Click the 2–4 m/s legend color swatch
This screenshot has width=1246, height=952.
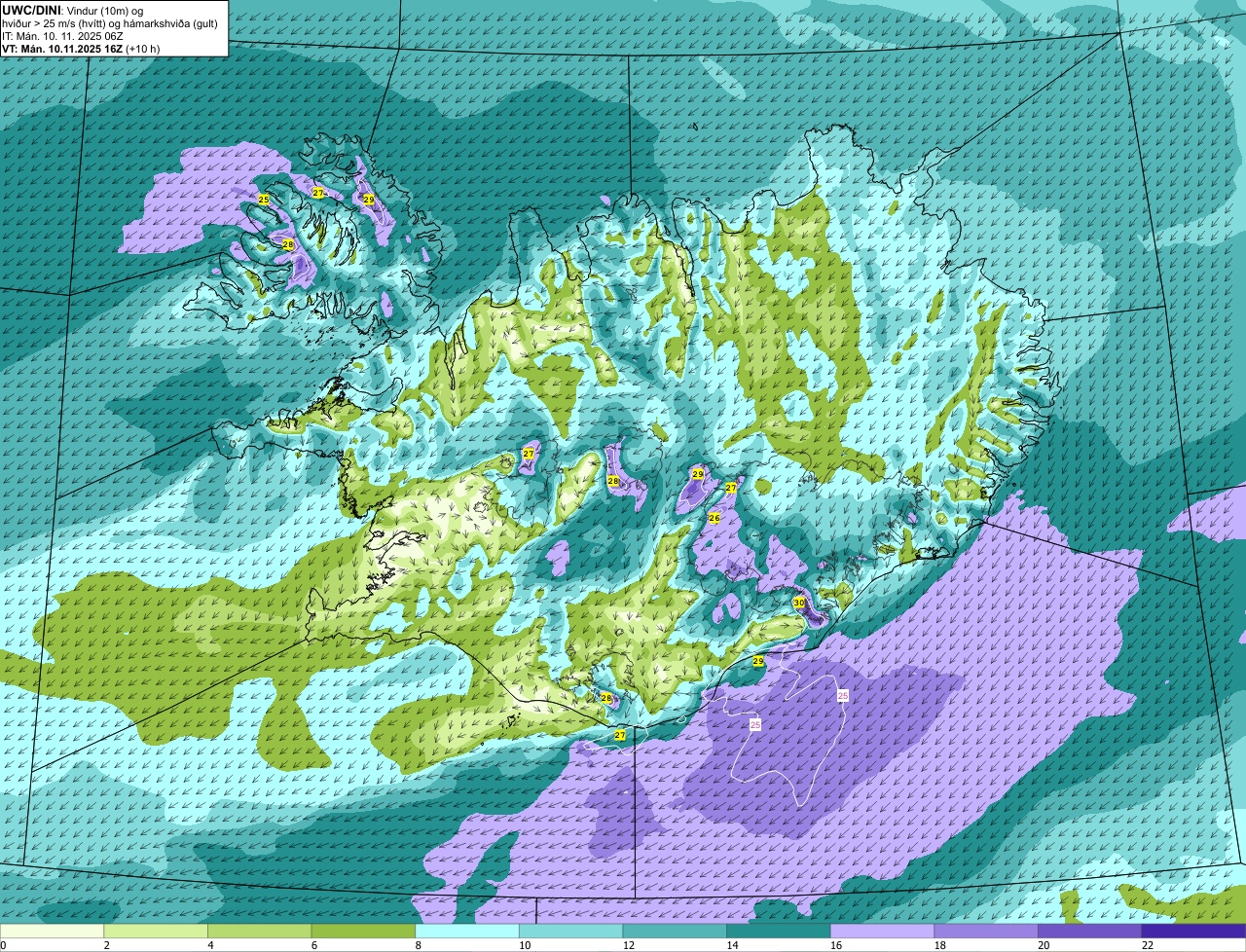click(156, 931)
